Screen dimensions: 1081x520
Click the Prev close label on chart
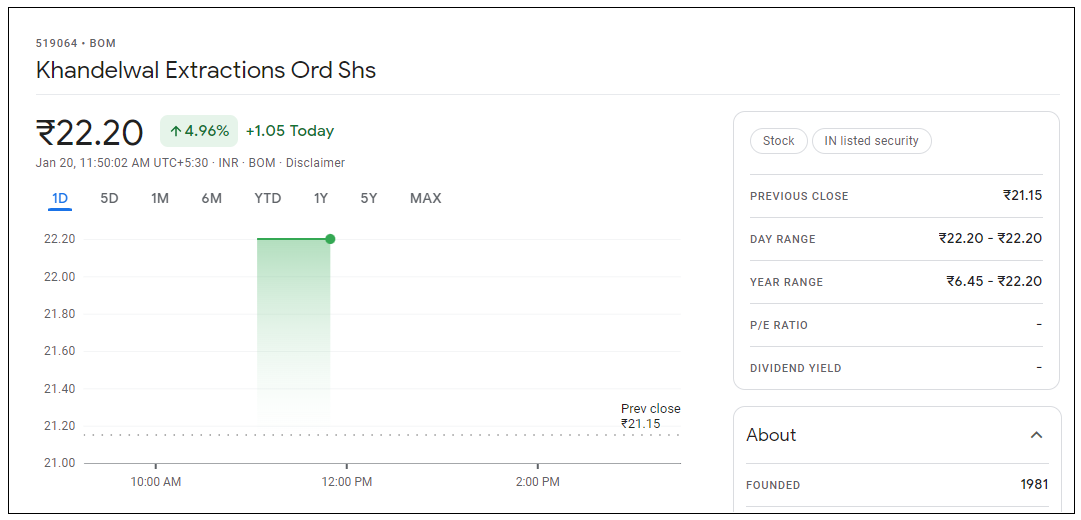(650, 409)
